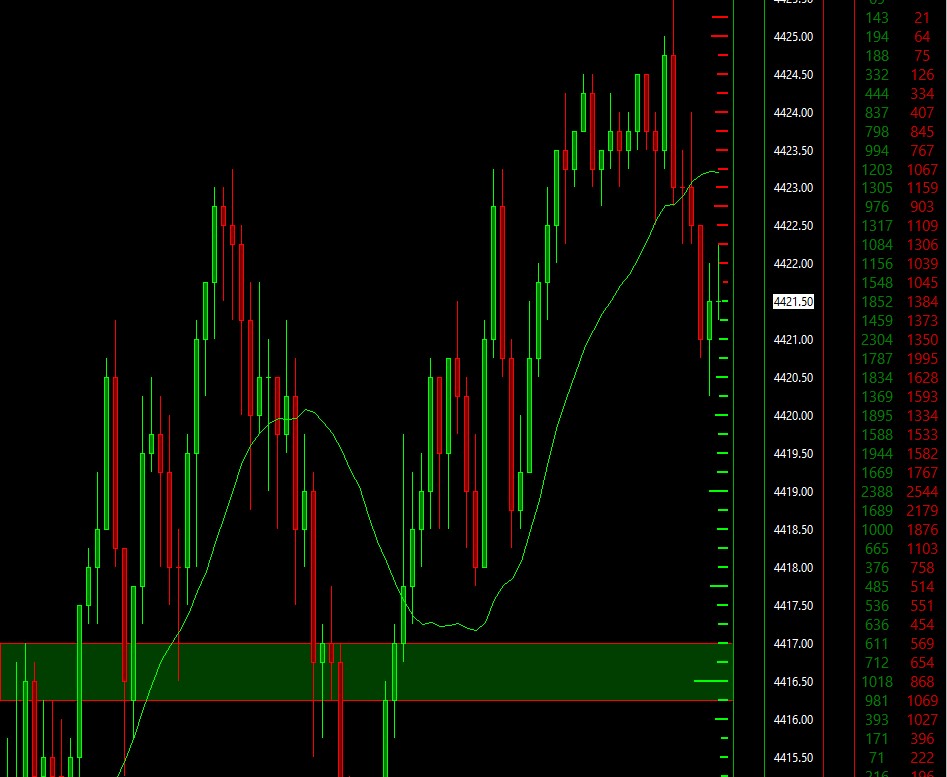Click green volume value 2388
The width and height of the screenshot is (947, 777).
(x=877, y=492)
